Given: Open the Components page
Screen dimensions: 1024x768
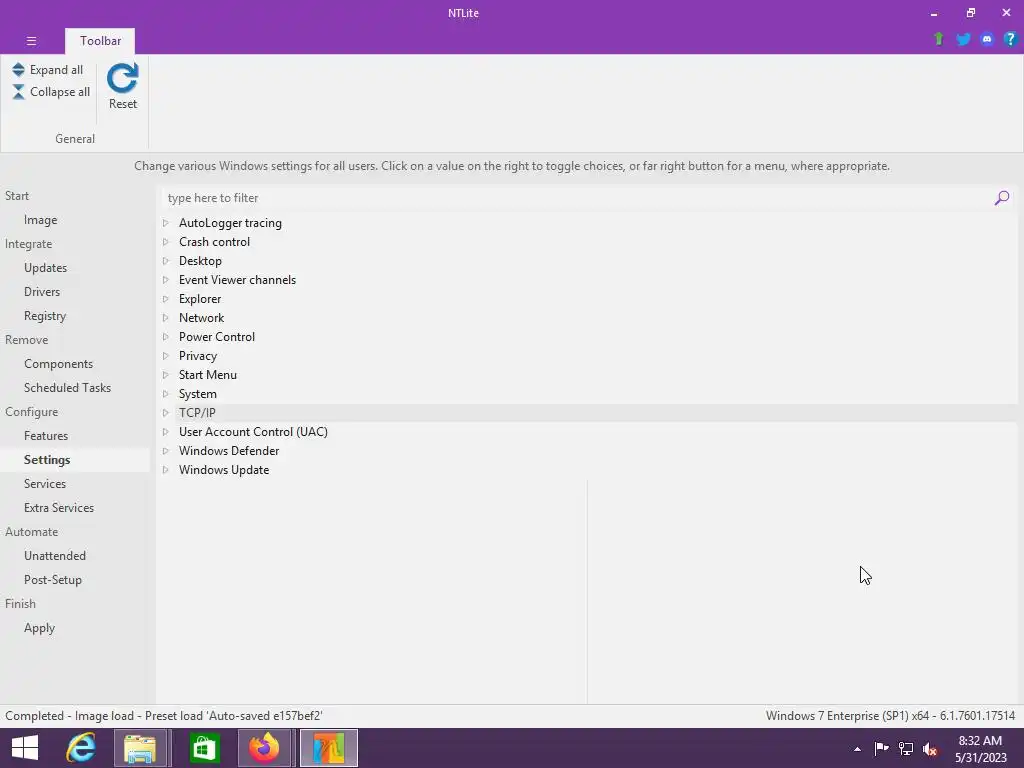Looking at the screenshot, I should pyautogui.click(x=58, y=364).
